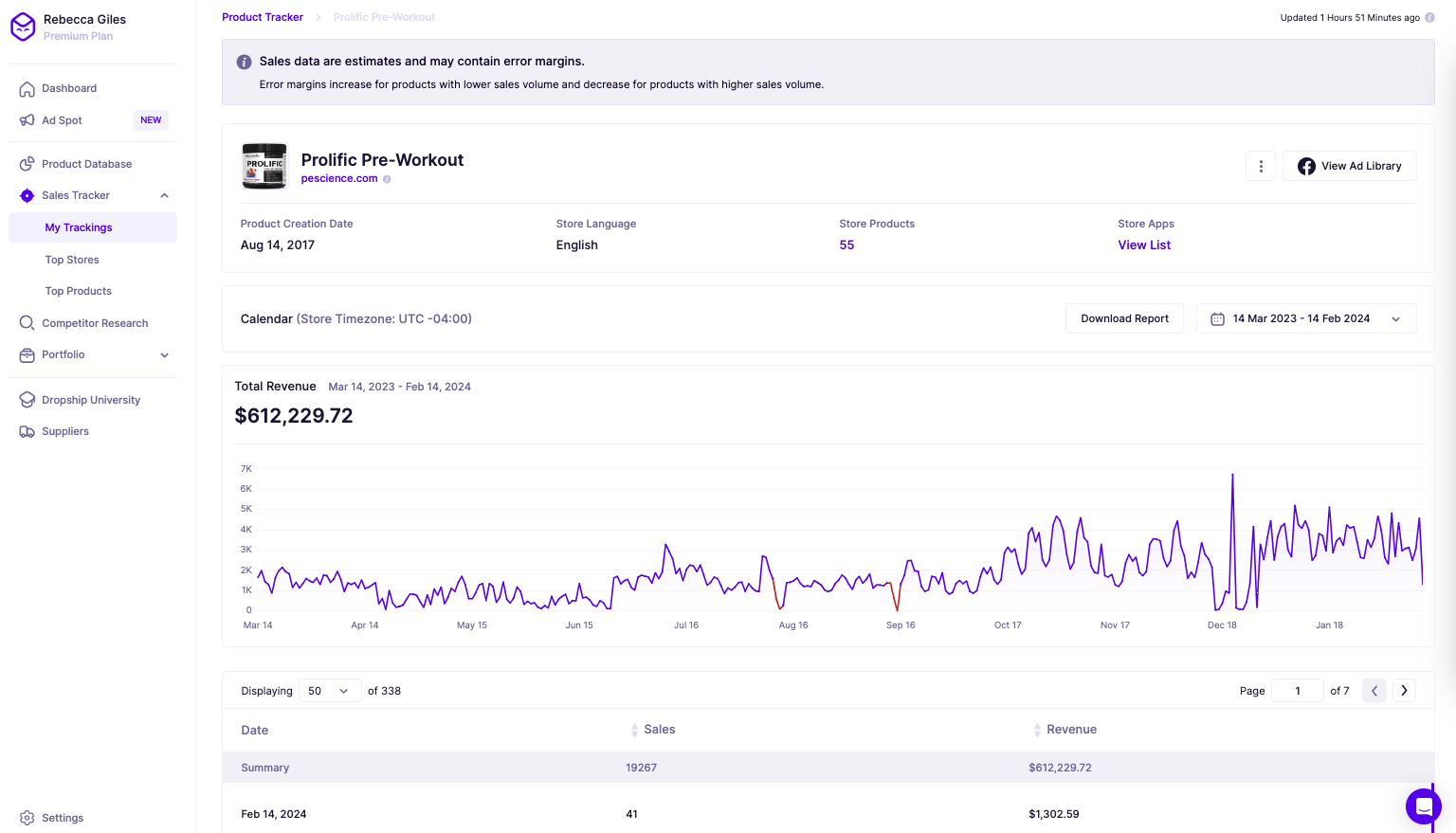The width and height of the screenshot is (1456, 833).
Task: Open the Store Apps View List link
Action: [1144, 244]
